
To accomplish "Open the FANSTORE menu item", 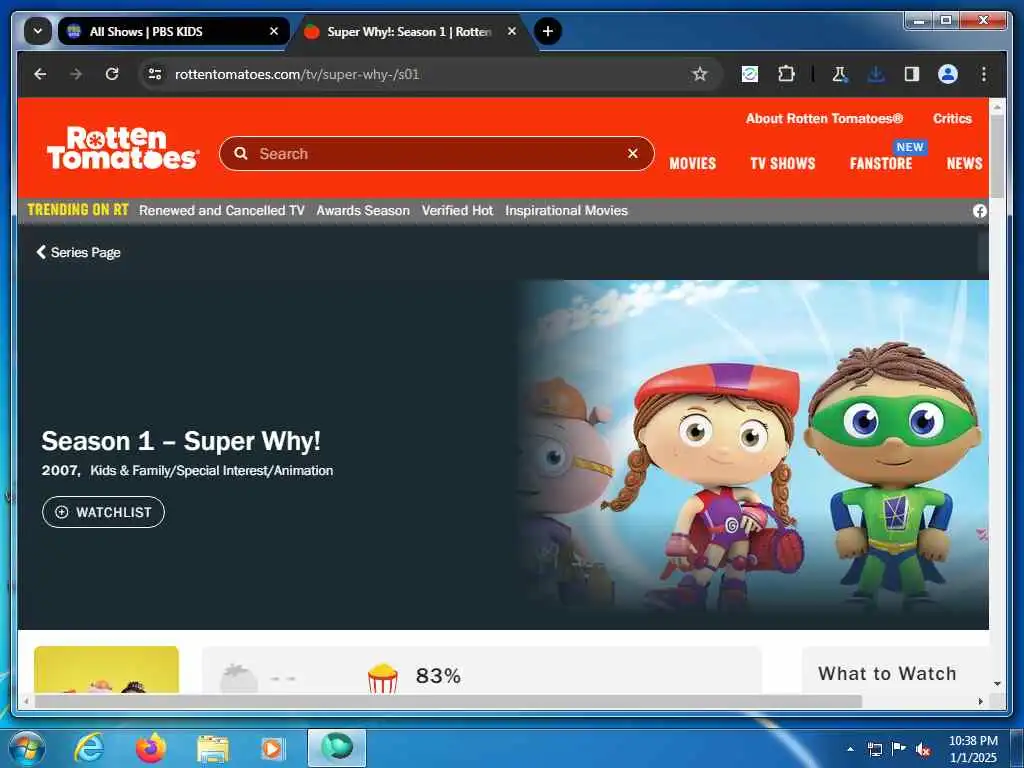I will [880, 163].
